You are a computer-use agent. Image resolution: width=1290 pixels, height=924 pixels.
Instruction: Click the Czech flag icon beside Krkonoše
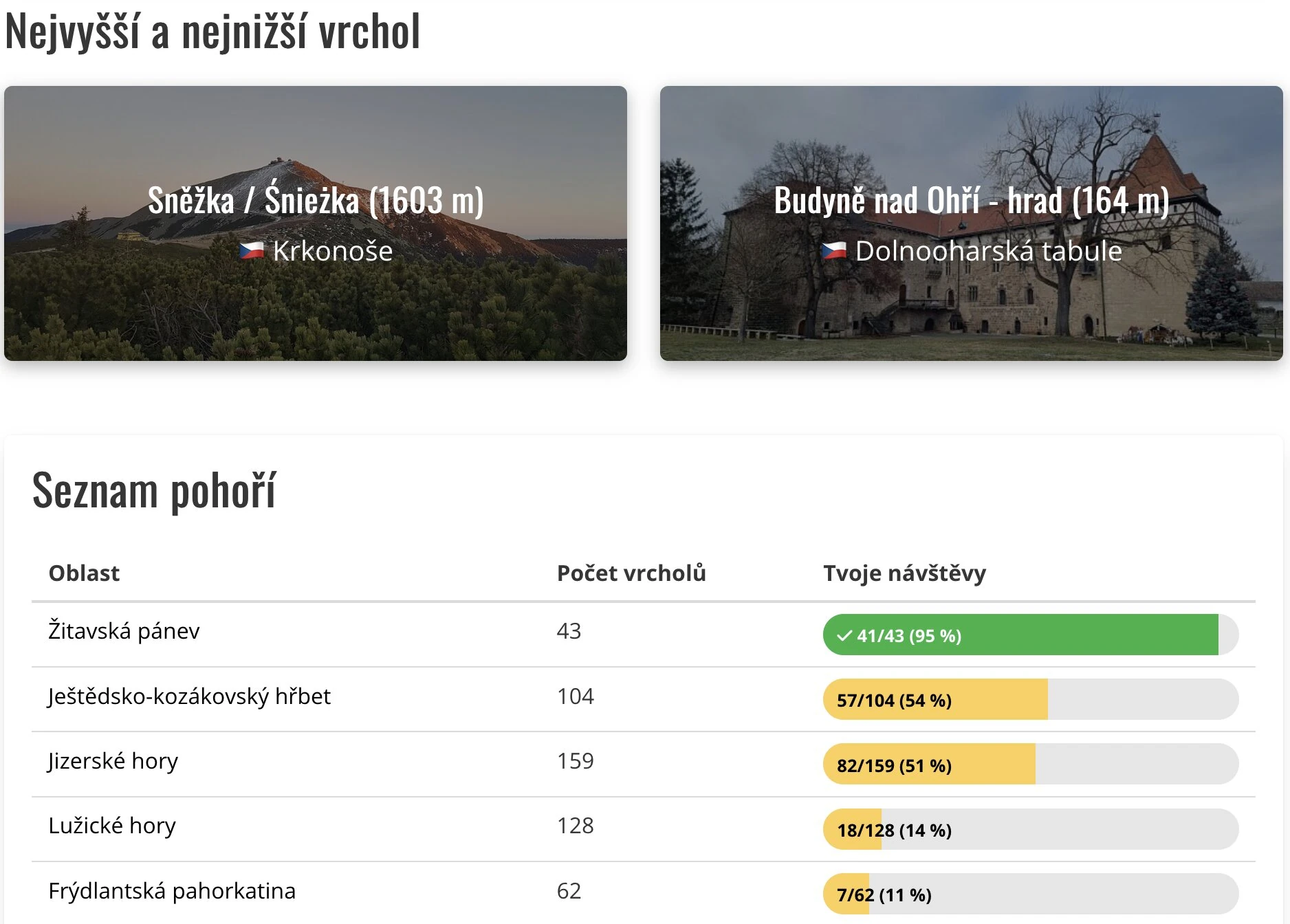click(x=252, y=250)
